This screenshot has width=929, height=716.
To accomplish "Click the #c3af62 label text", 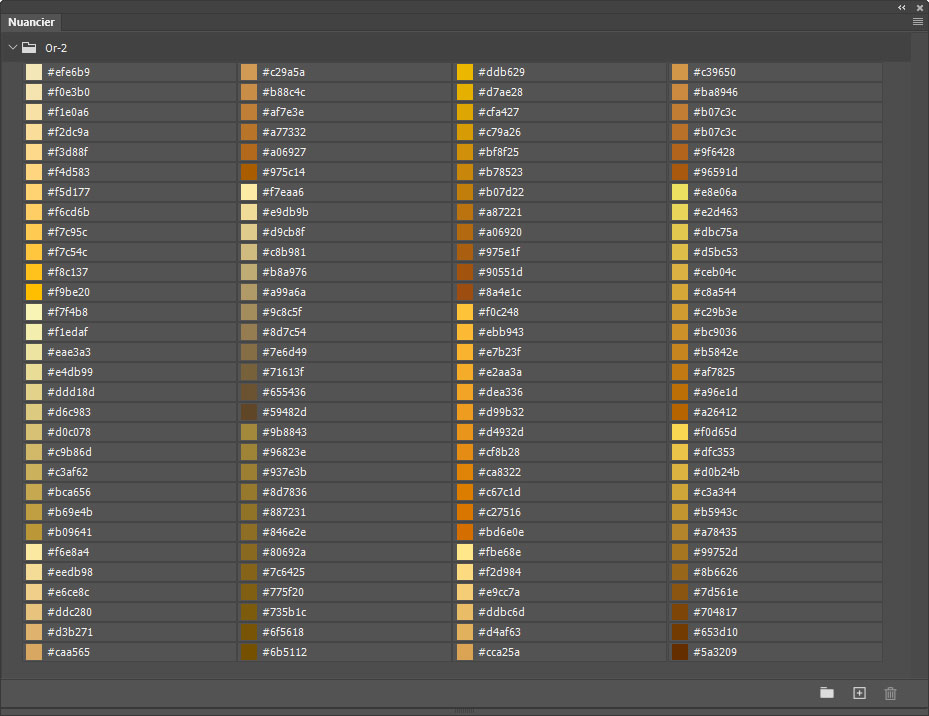I will click(x=68, y=472).
